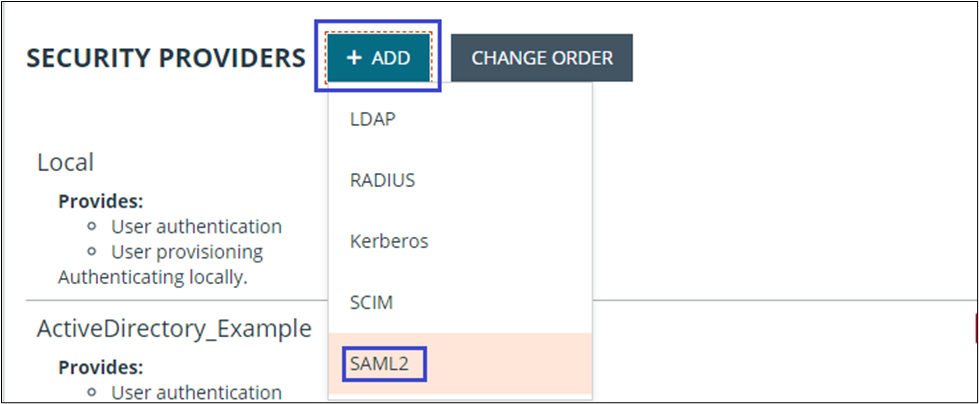The image size is (979, 404).
Task: Click the SECURITY PROVIDERS heading
Action: pyautogui.click(x=166, y=58)
